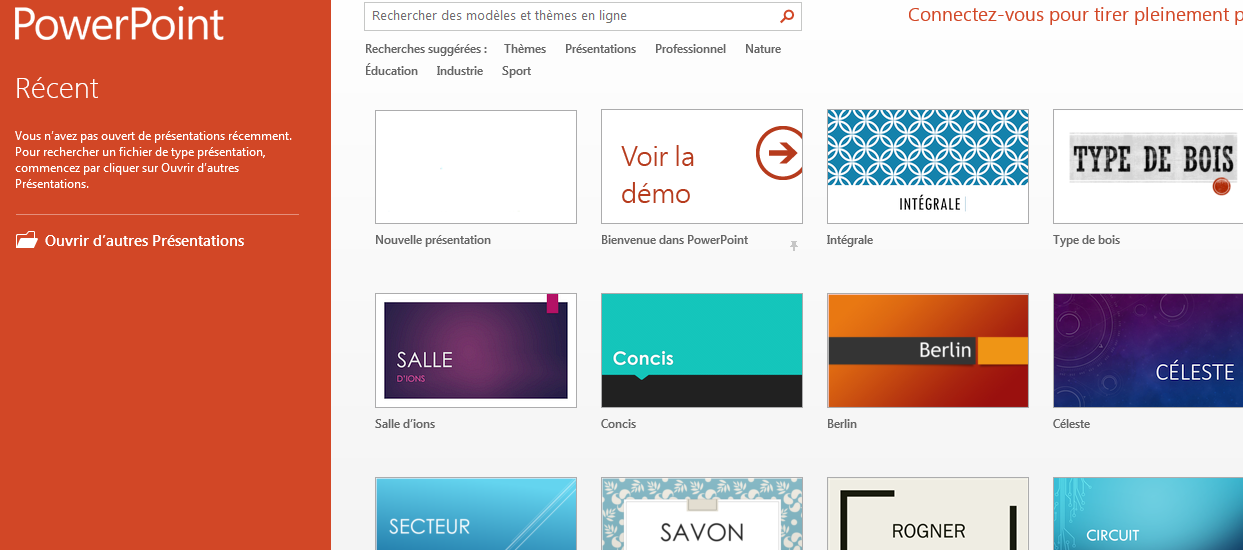Choose the Secteur template thumbnail

point(476,514)
